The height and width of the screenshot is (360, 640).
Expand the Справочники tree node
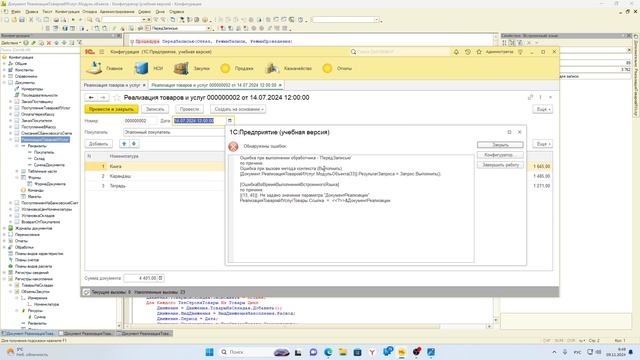(x=4, y=76)
